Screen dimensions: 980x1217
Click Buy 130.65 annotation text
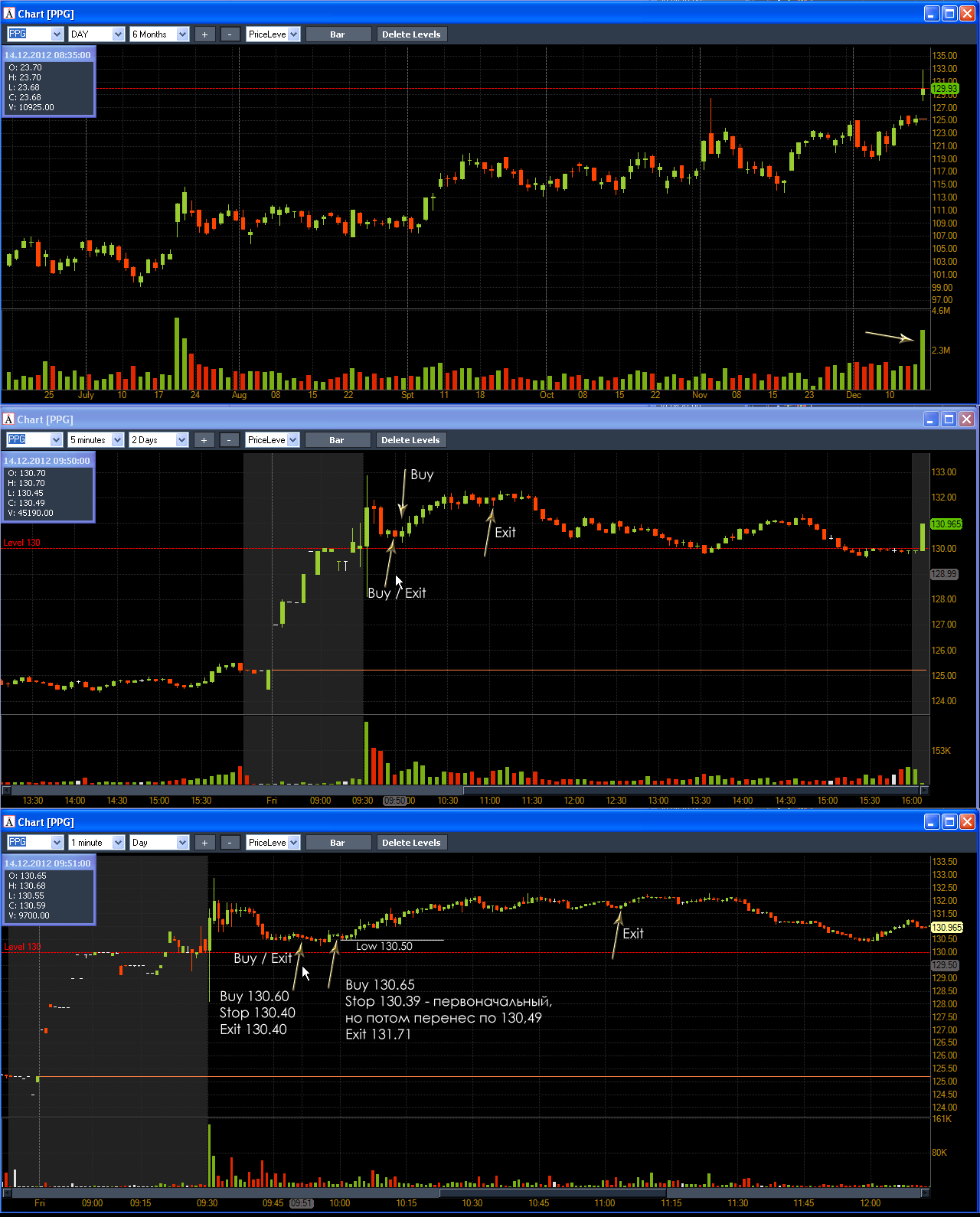tap(380, 985)
